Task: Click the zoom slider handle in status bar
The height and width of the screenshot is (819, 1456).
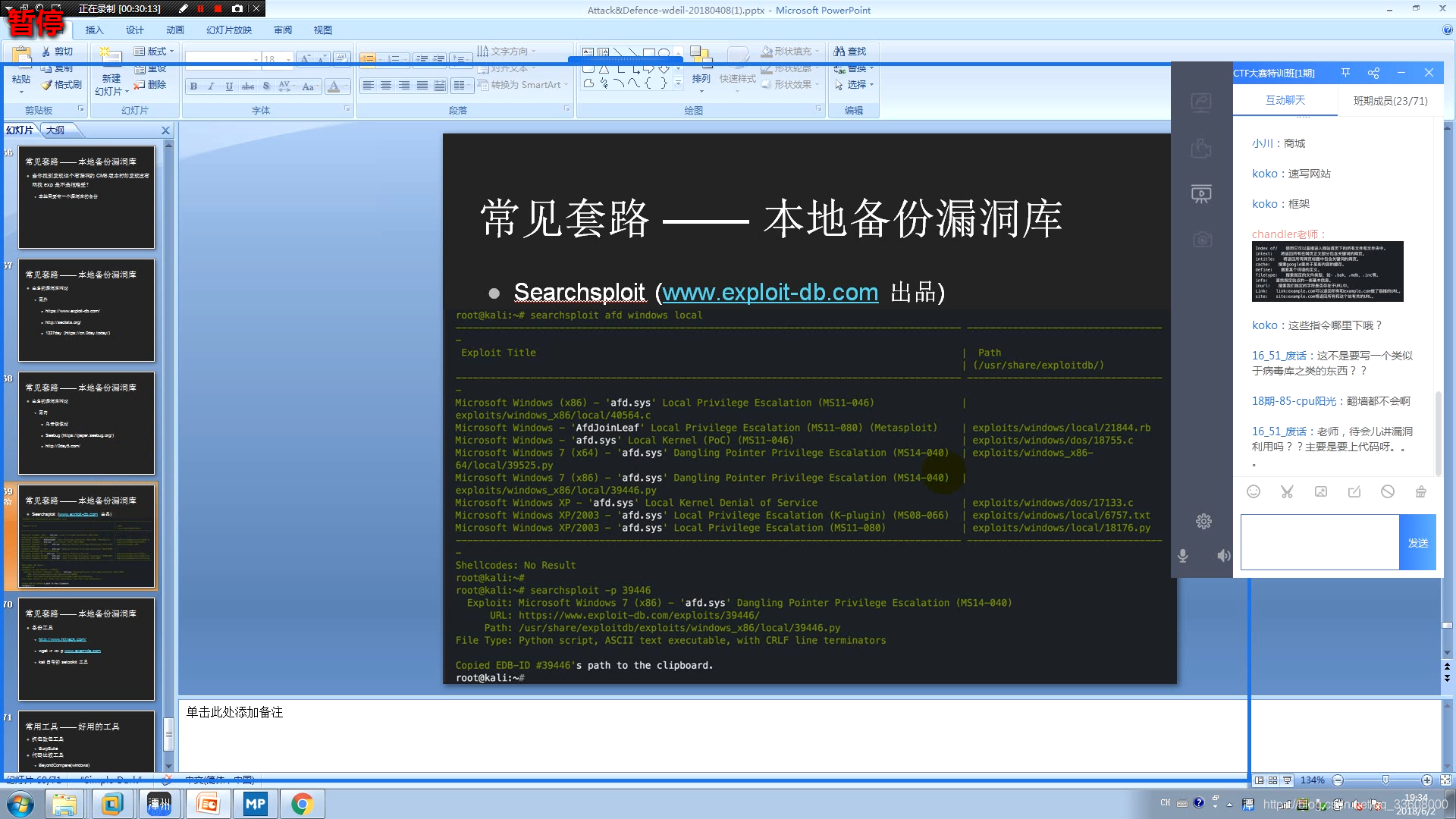Action: pos(1385,780)
